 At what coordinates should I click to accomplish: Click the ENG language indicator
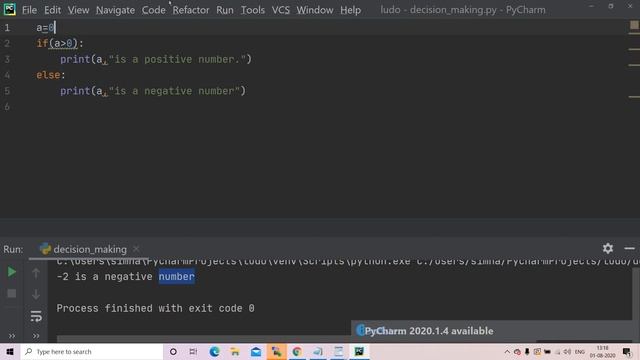580,352
